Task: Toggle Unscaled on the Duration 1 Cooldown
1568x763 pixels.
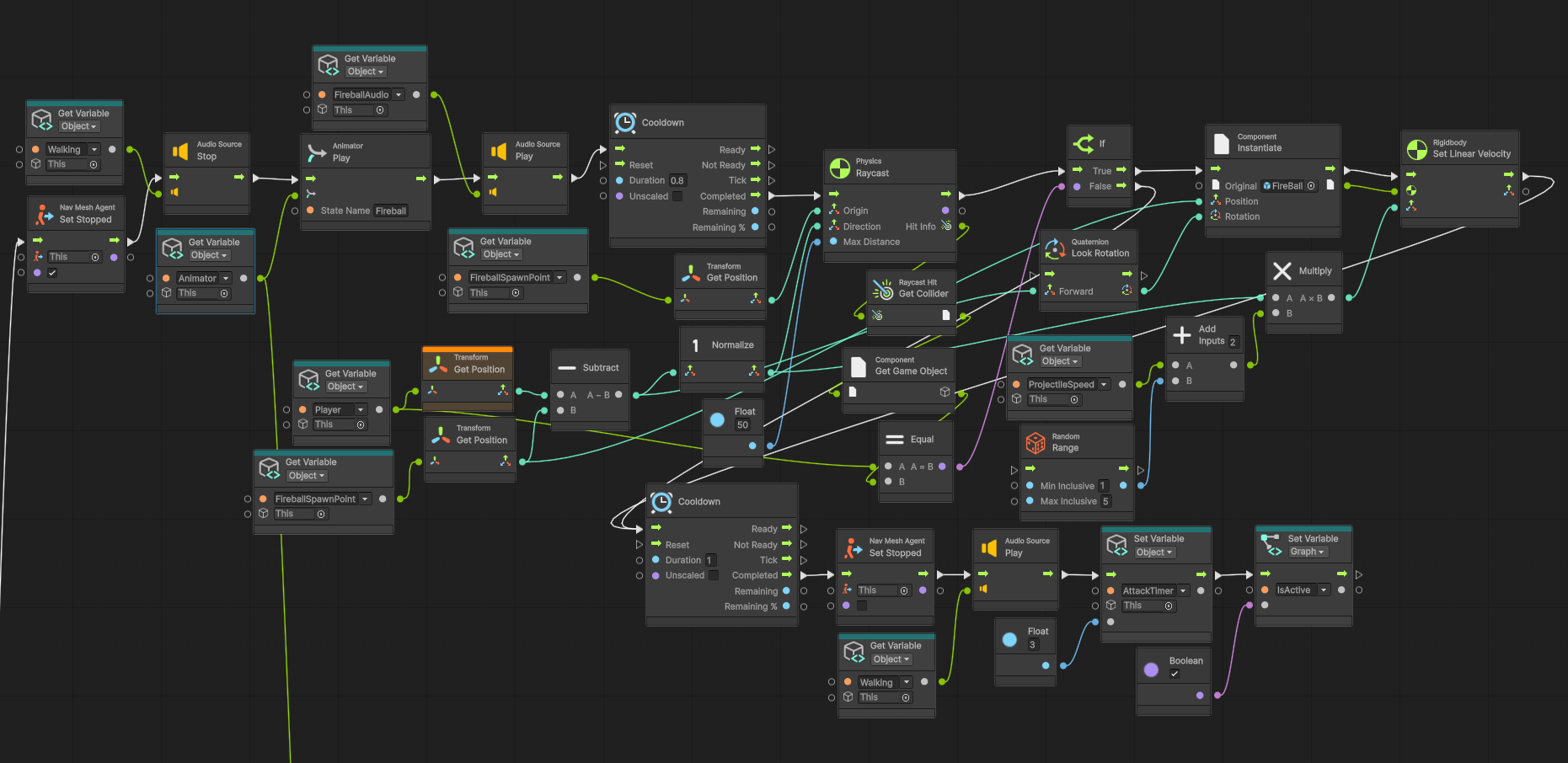Action: coord(714,575)
